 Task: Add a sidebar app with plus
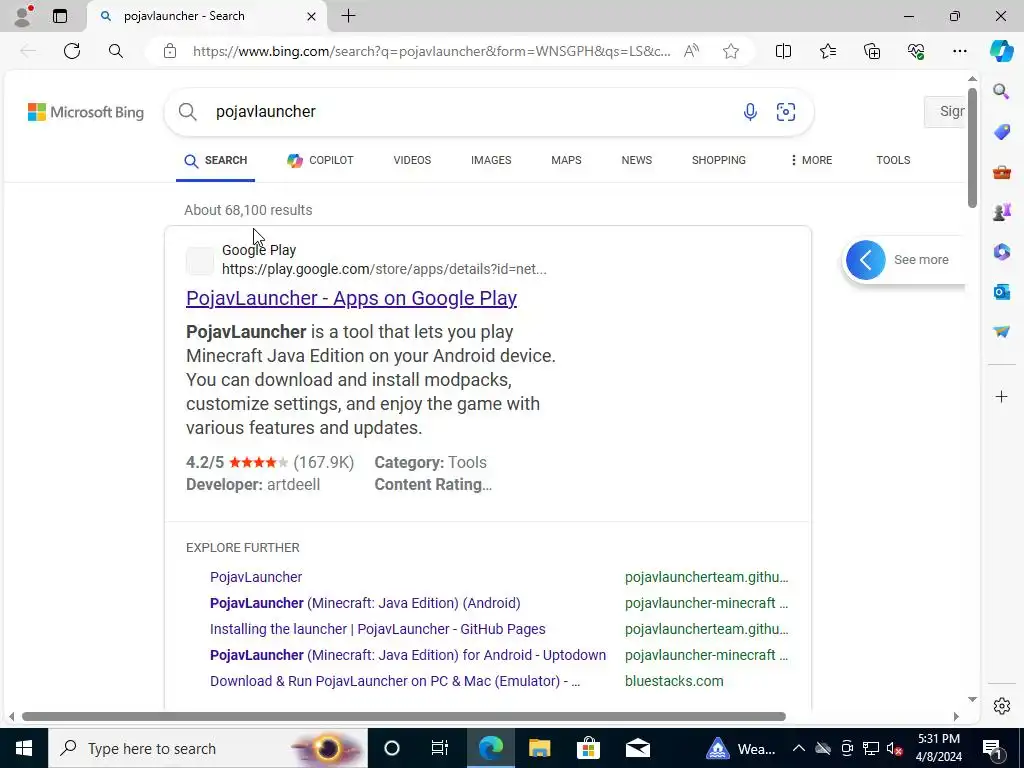pos(1001,396)
